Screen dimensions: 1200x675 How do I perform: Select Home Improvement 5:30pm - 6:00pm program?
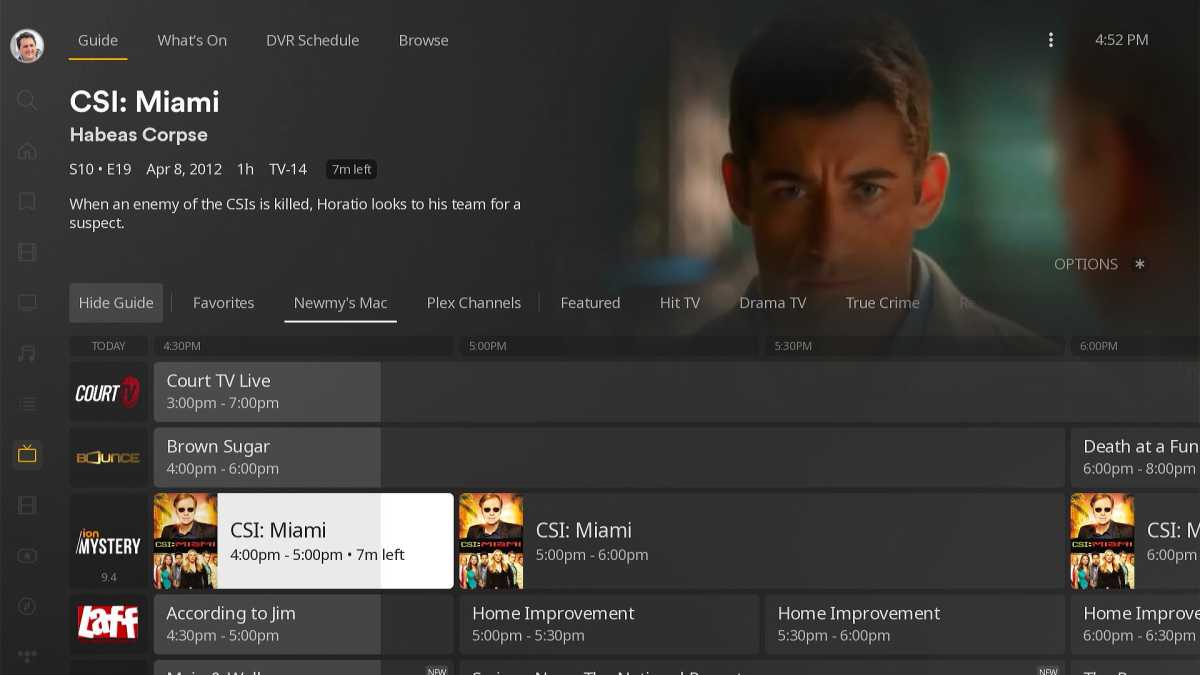click(915, 624)
